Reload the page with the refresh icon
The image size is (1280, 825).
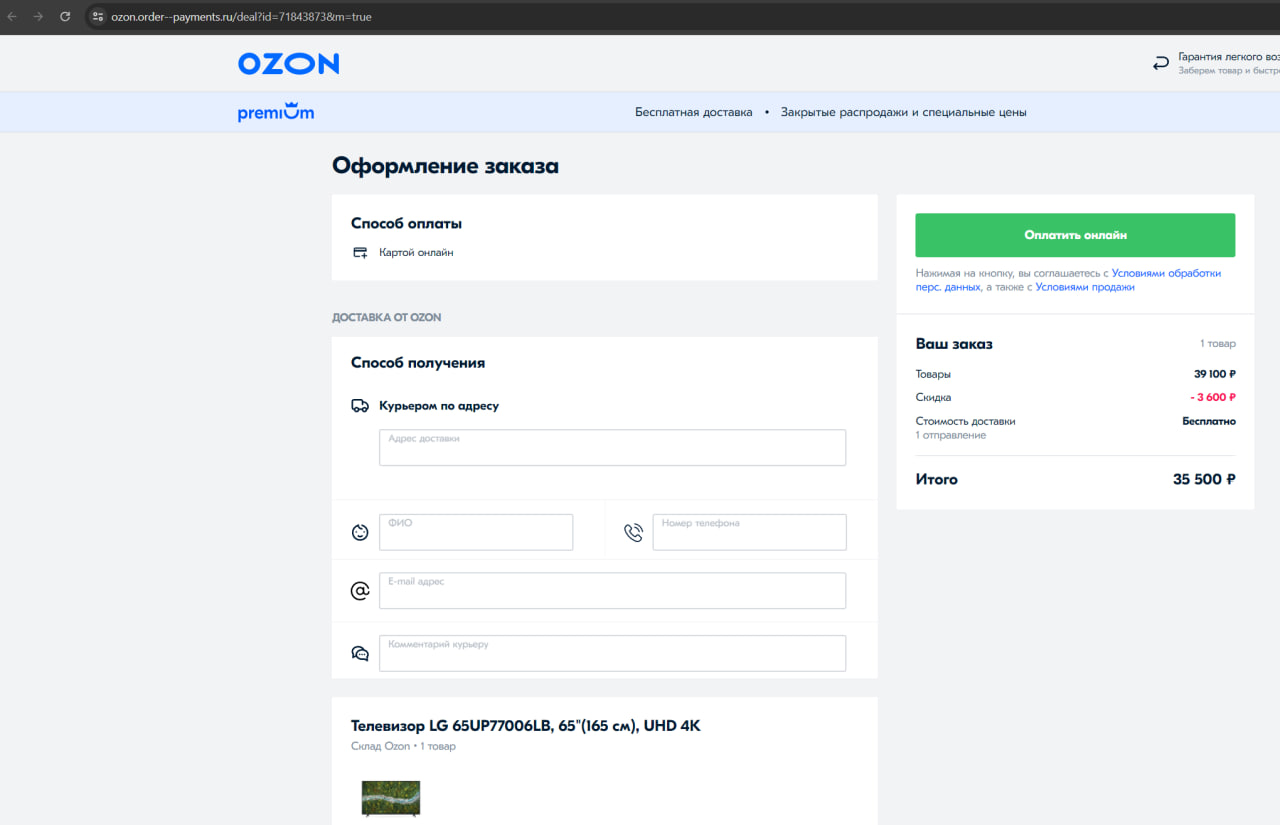click(65, 17)
